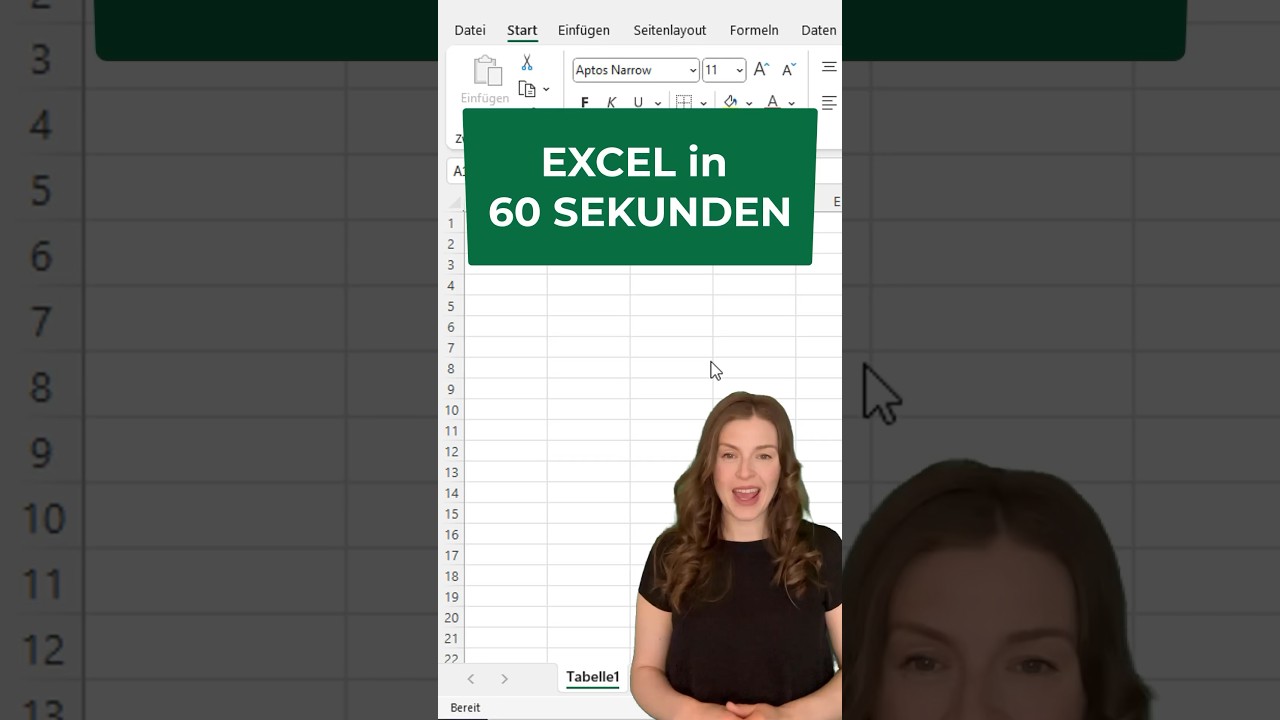Viewport: 1280px width, 720px height.
Task: Select cell A14 in the worksheet
Action: [x=506, y=493]
